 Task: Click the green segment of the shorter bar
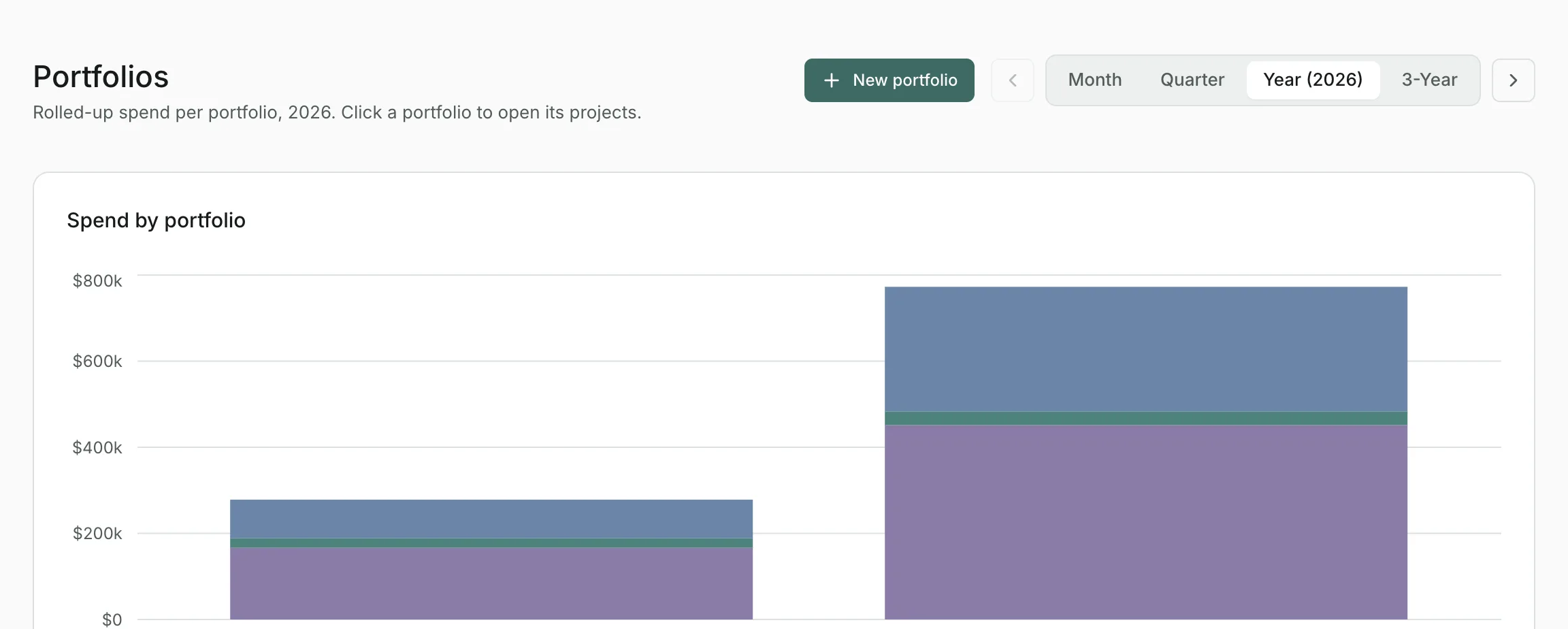pos(491,543)
